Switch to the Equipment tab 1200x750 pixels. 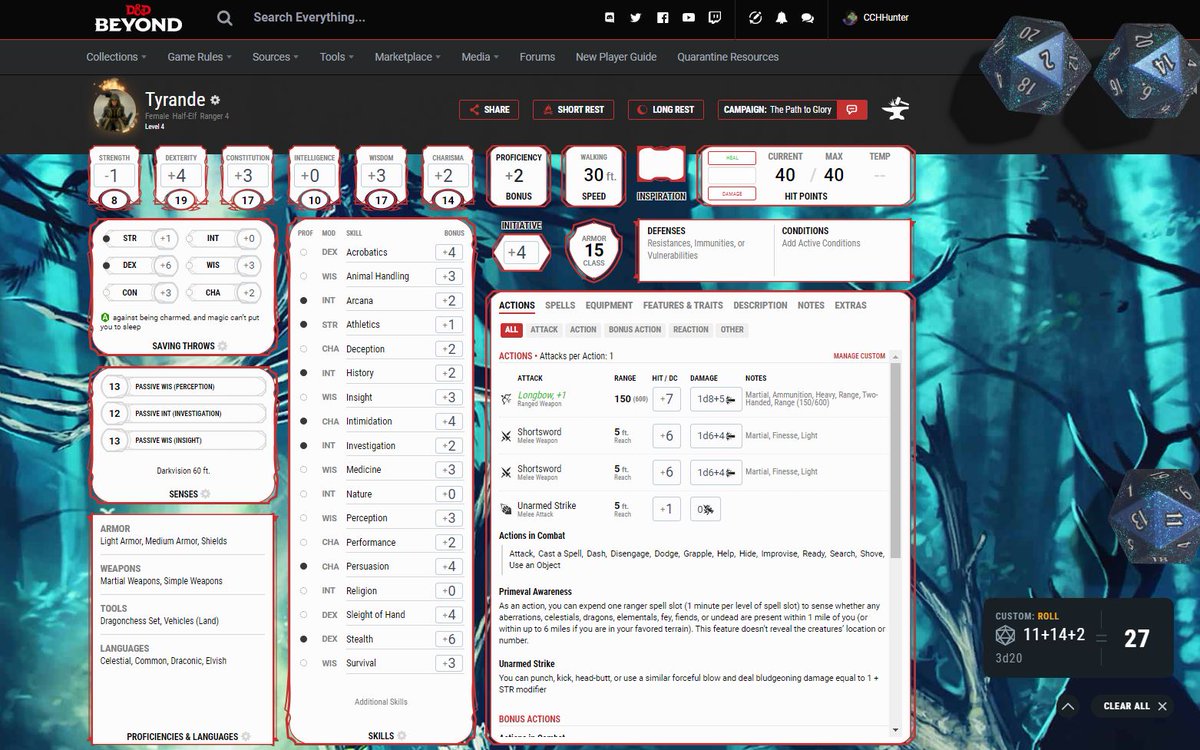609,306
